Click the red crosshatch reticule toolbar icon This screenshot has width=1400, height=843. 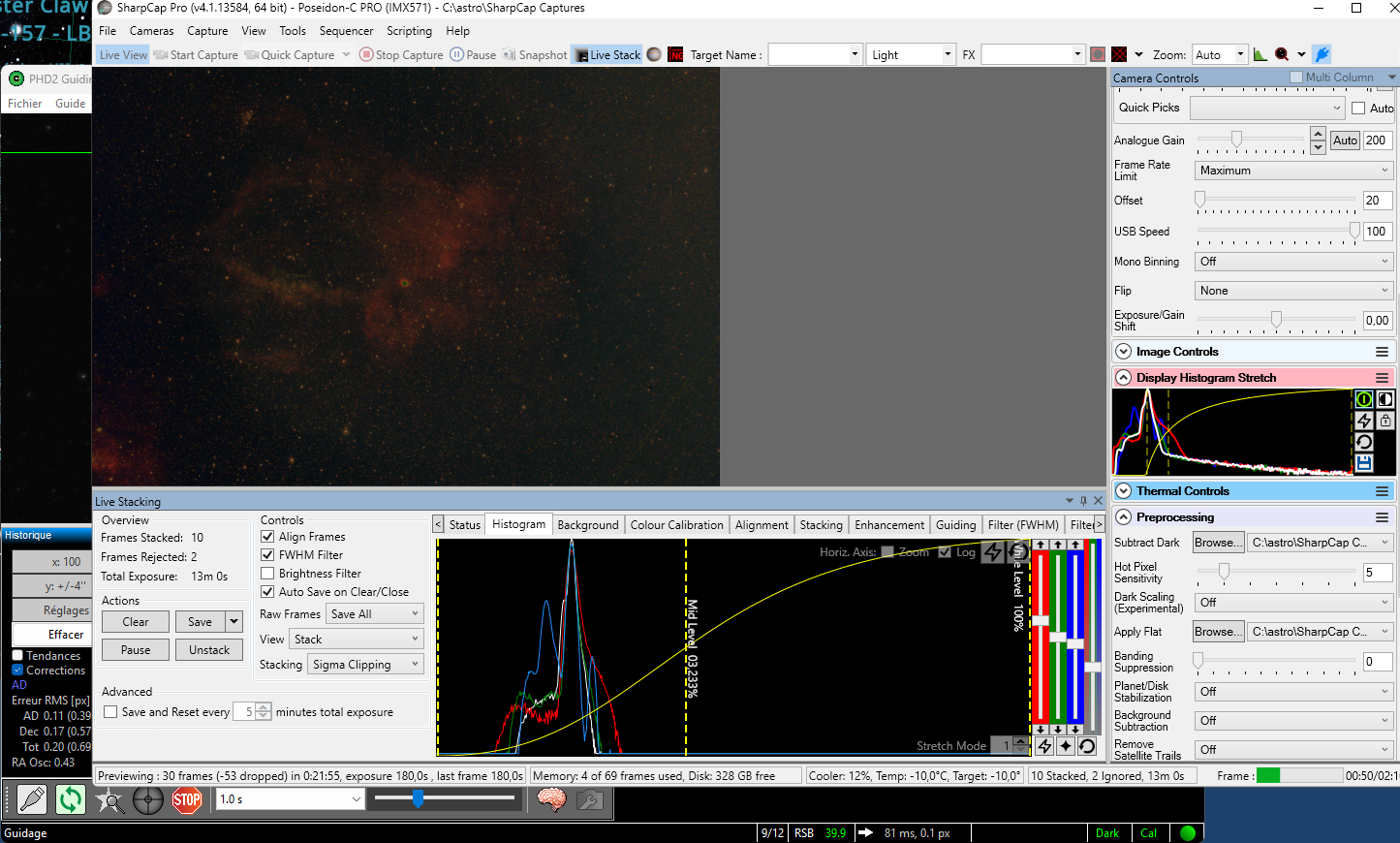point(1119,54)
